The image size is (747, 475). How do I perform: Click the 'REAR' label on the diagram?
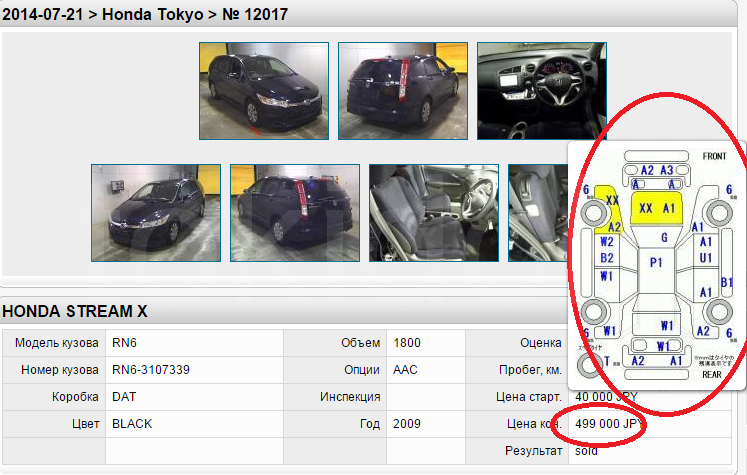[x=712, y=374]
